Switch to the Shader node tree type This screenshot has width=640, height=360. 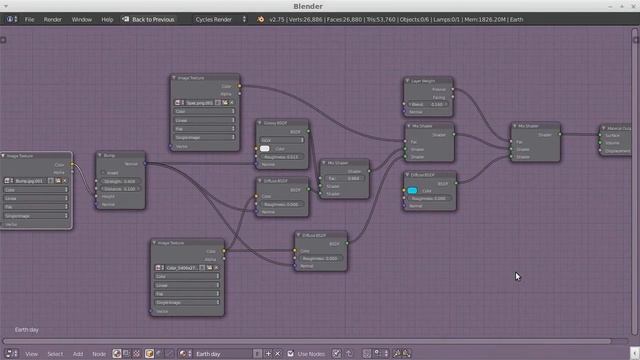pyautogui.click(x=117, y=353)
